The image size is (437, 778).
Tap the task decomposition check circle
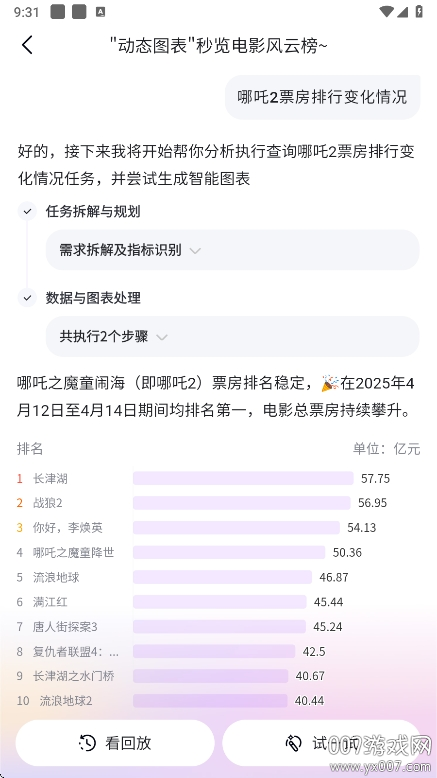point(27,211)
